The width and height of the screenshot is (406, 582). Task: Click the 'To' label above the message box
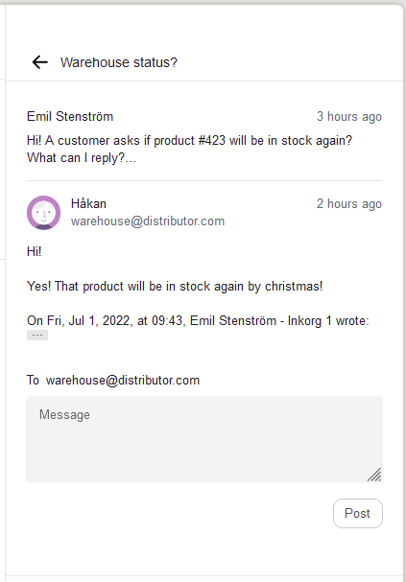point(33,380)
